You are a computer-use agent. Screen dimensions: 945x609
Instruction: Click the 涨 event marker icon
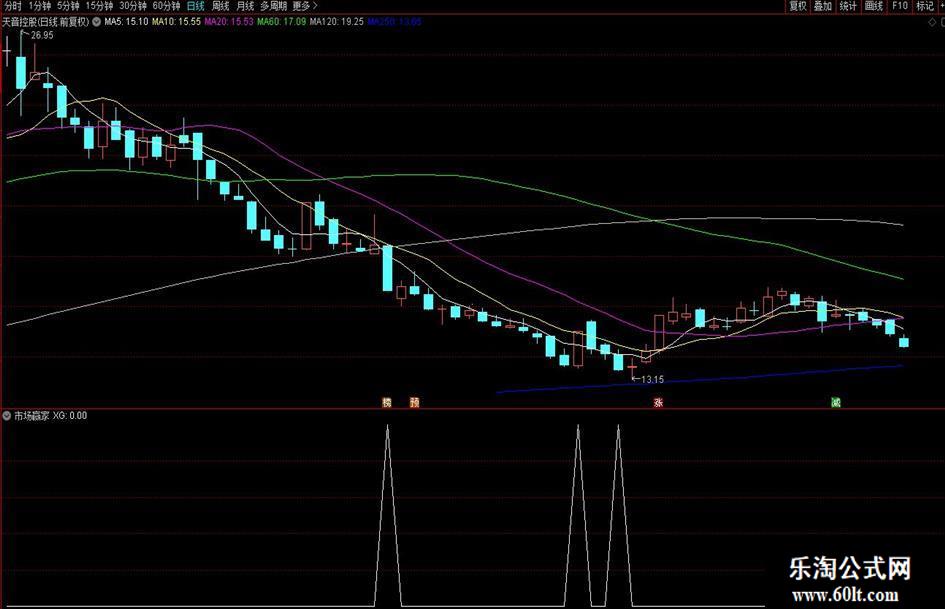click(658, 402)
